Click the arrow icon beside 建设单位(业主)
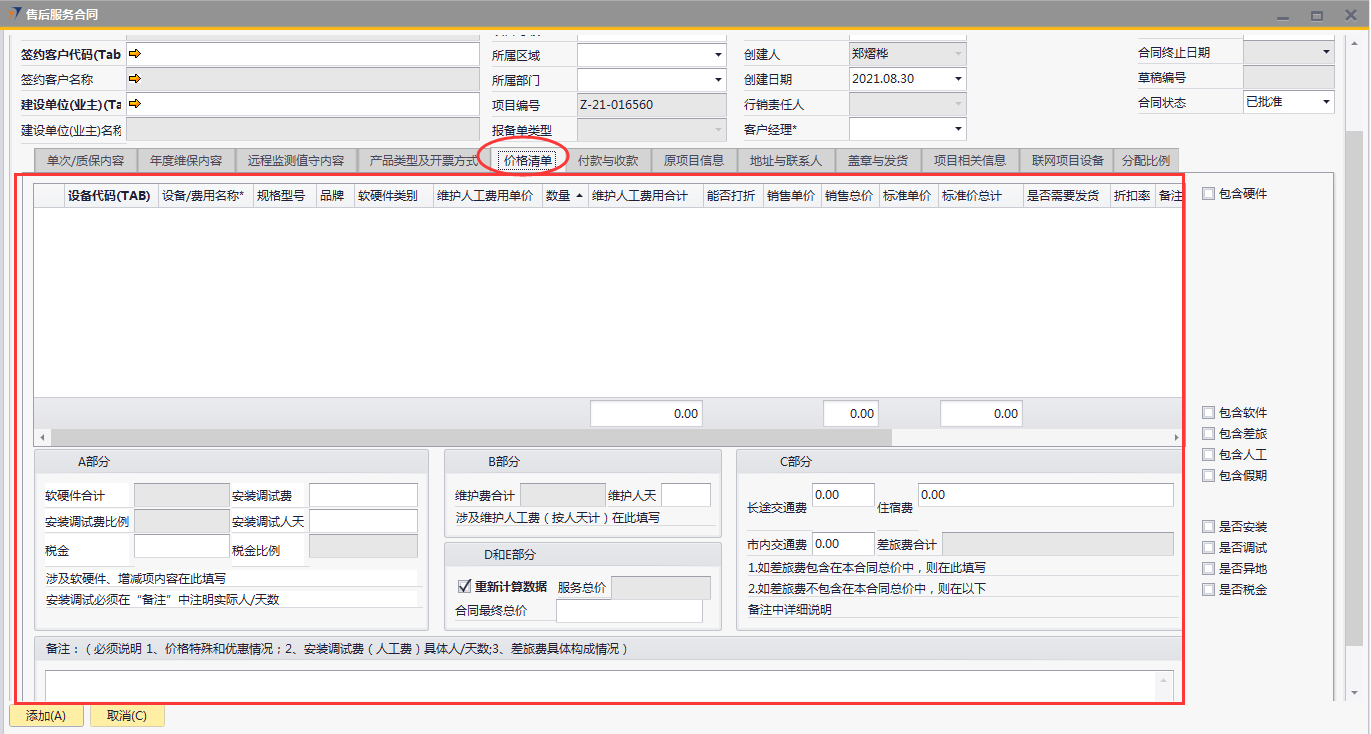Viewport: 1371px width, 734px height. 136,103
